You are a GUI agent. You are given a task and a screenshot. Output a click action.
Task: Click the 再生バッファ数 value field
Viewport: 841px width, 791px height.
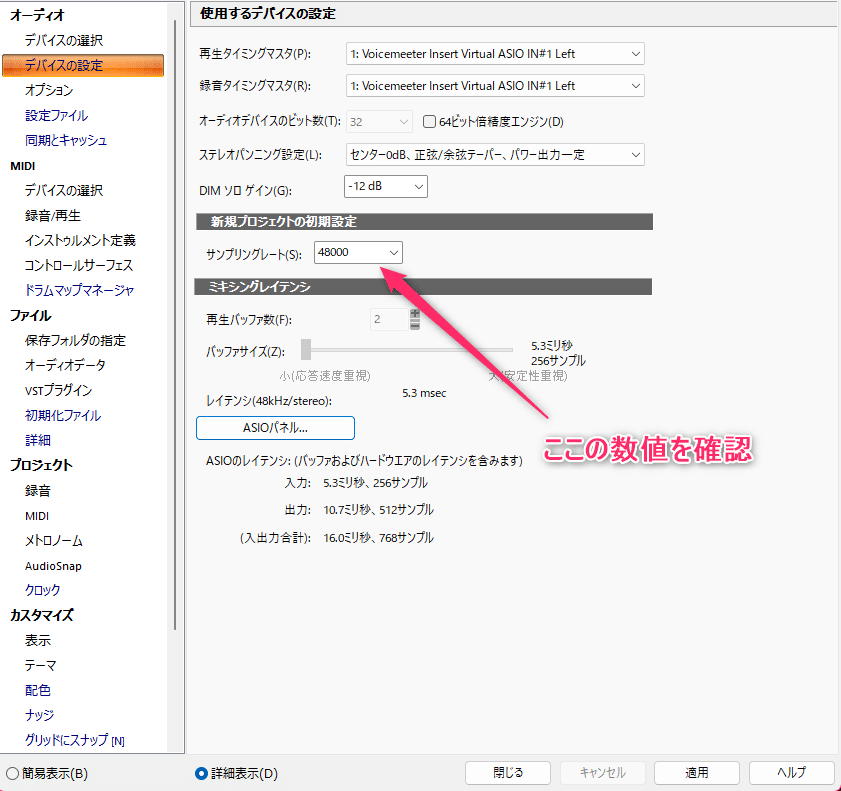click(389, 319)
